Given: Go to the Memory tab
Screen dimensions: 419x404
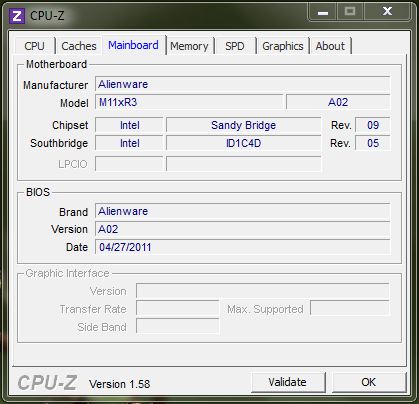Looking at the screenshot, I should click(189, 46).
